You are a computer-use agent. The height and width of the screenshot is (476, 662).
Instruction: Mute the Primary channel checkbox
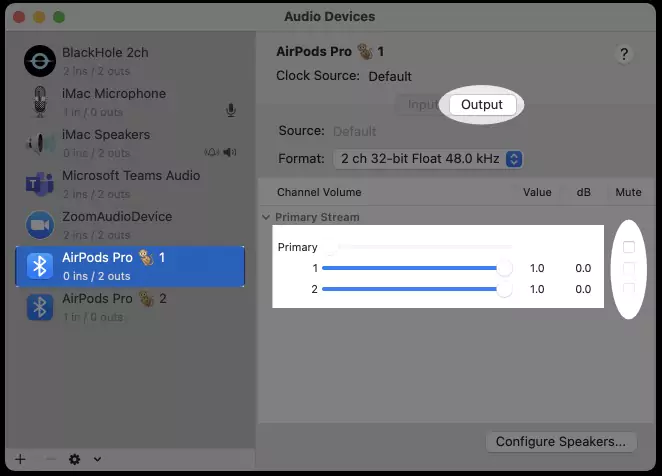pyautogui.click(x=629, y=247)
